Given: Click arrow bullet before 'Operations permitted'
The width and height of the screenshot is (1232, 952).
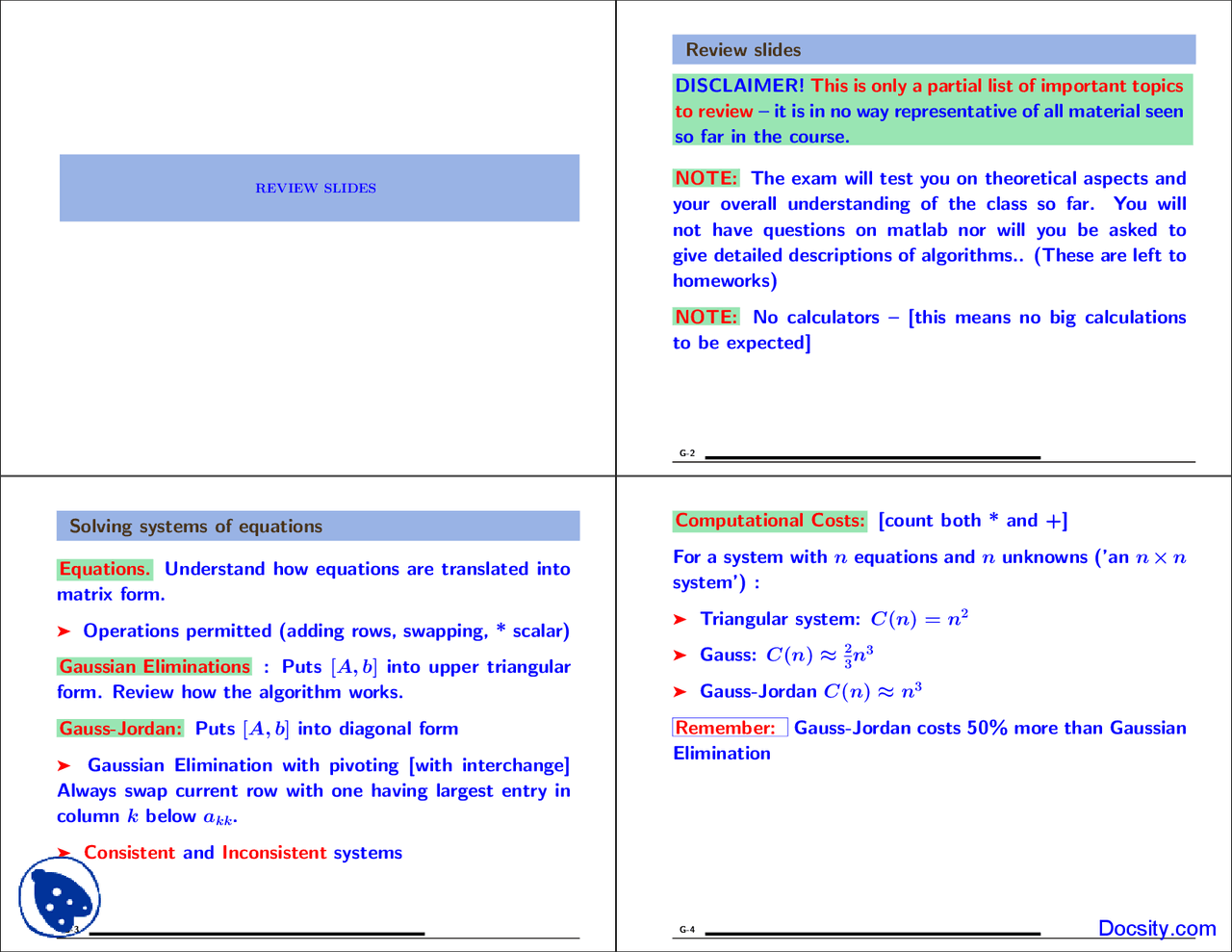Looking at the screenshot, I should [64, 631].
